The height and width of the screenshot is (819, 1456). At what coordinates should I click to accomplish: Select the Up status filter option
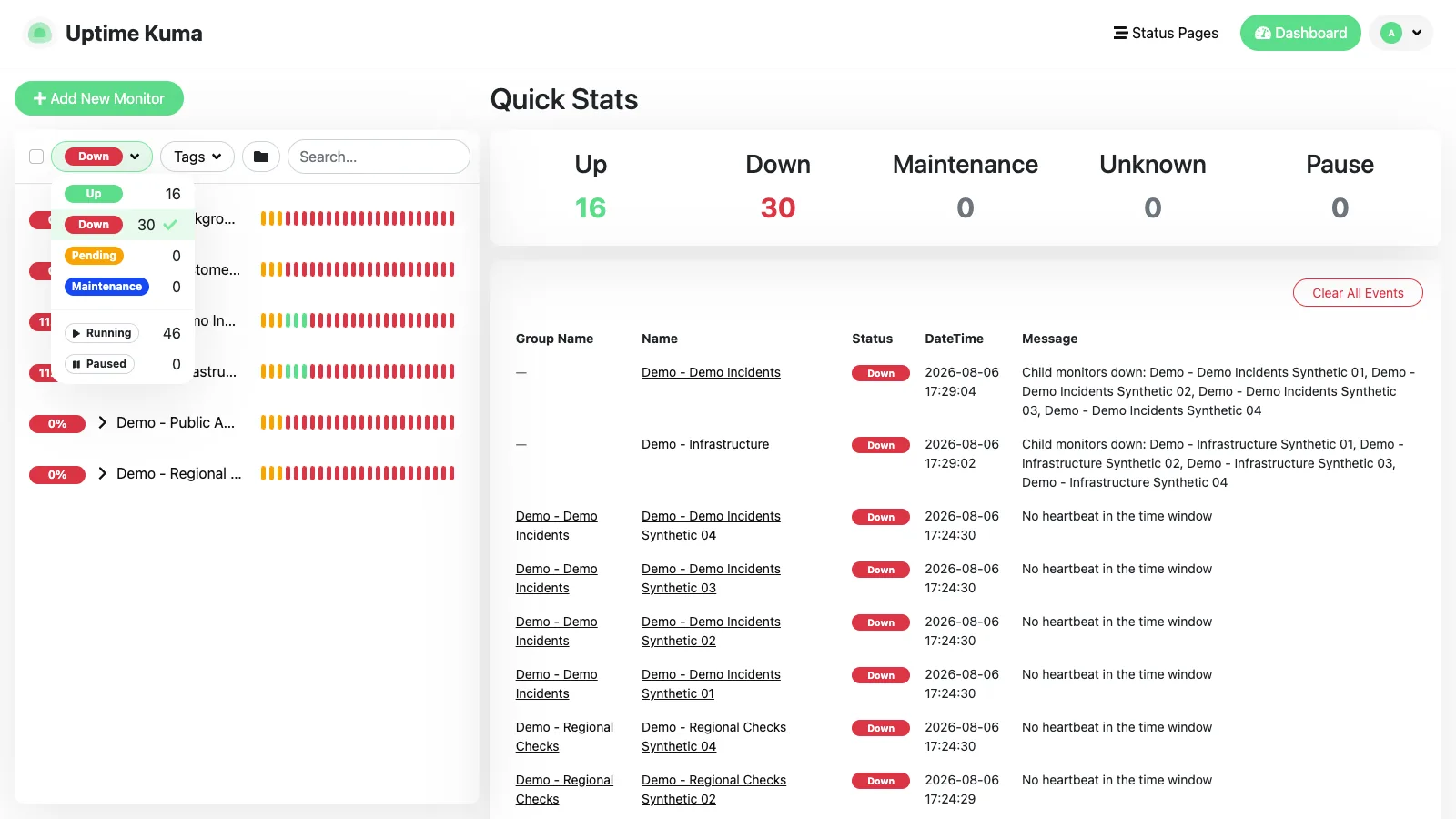(123, 194)
